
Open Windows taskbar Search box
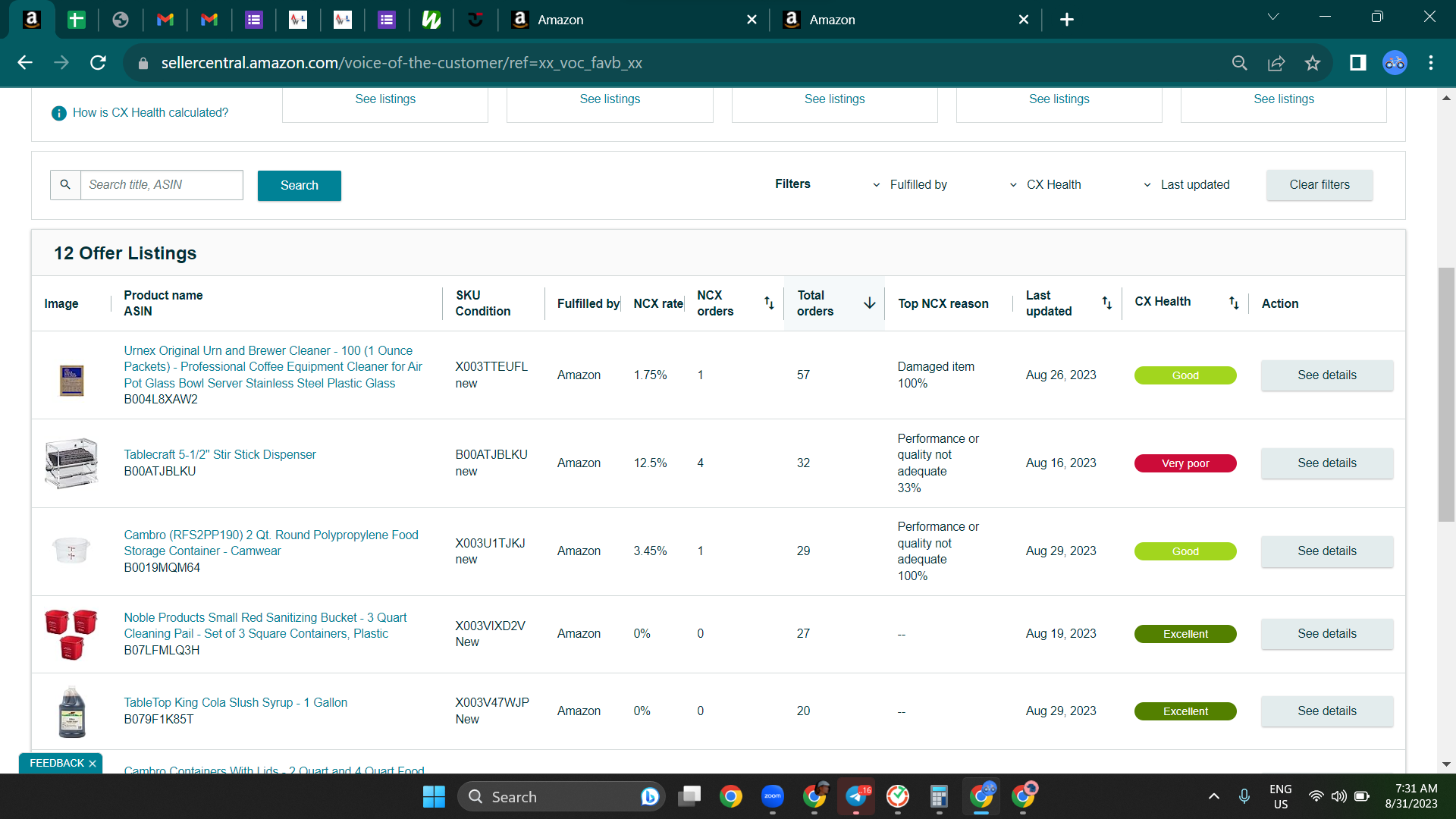click(x=561, y=797)
